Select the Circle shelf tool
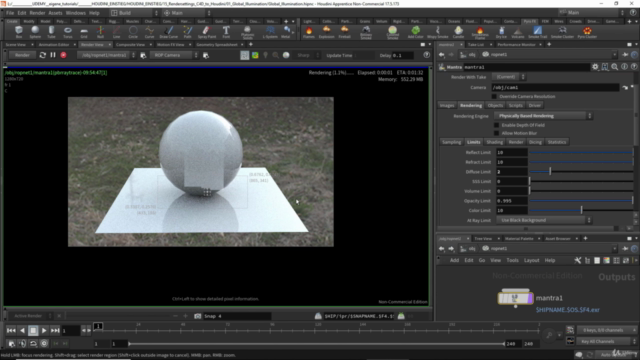This screenshot has height=360, width=640. coord(133,31)
